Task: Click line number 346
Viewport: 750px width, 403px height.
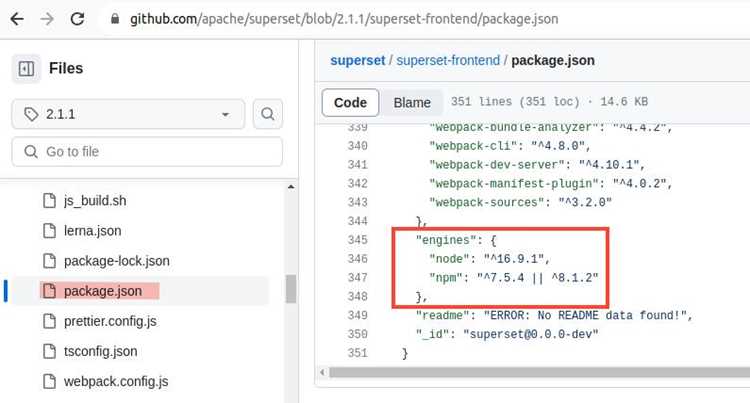Action: pos(357,259)
